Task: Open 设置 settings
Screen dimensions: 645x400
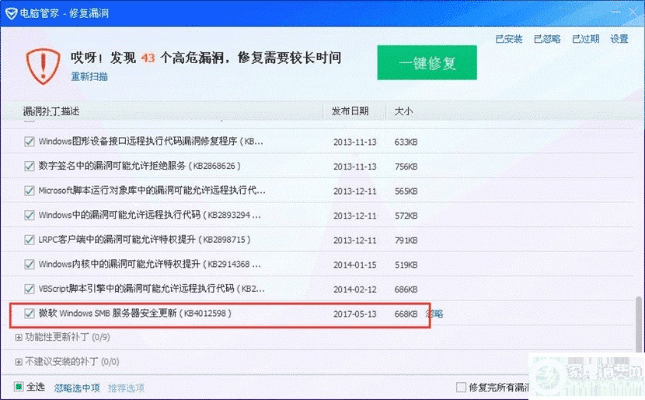Action: (619, 39)
